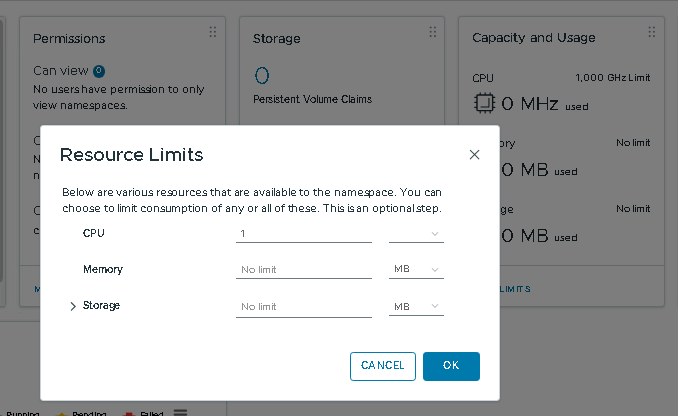Click the Persistent Volume Claims count
The height and width of the screenshot is (416, 678).
coord(262,76)
